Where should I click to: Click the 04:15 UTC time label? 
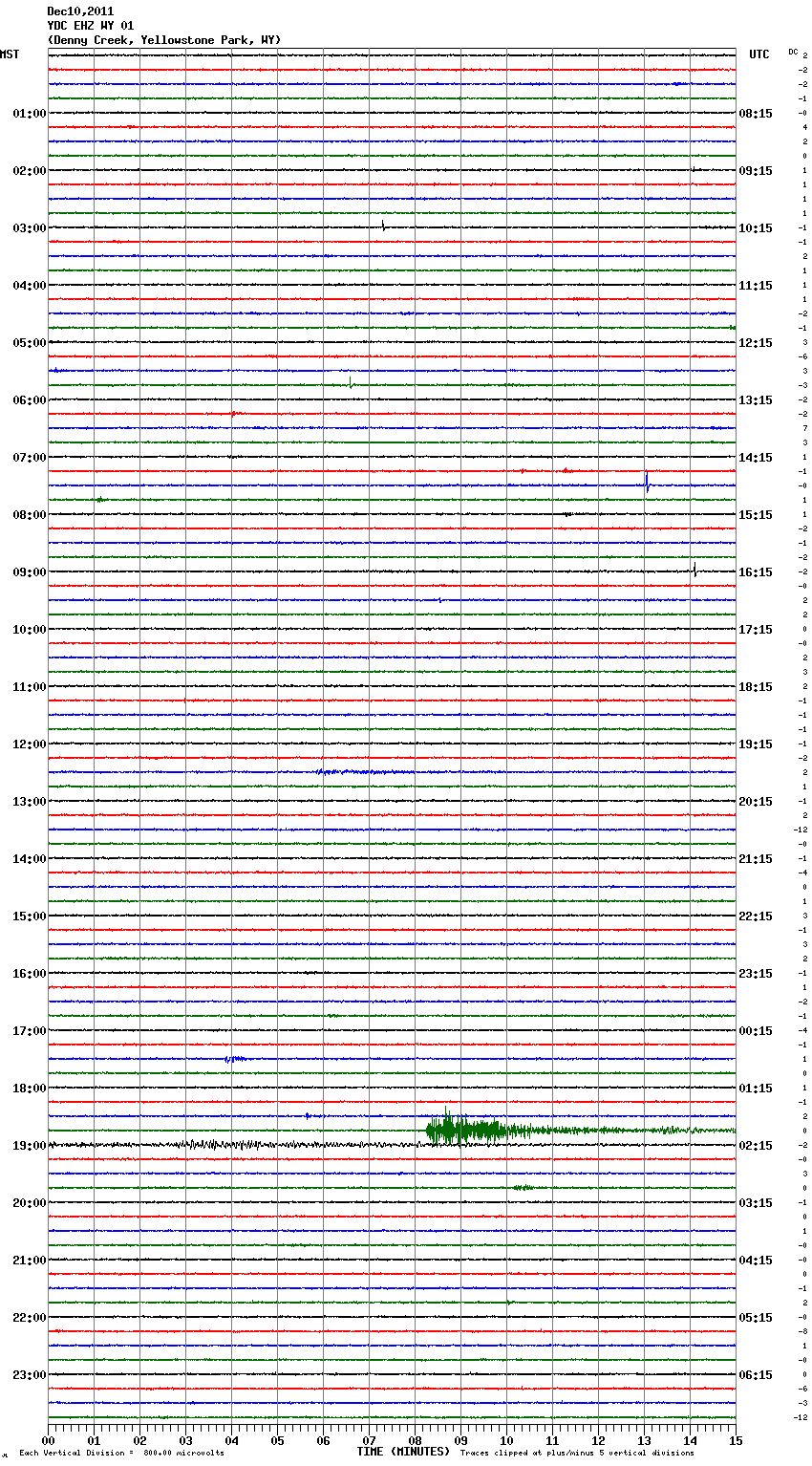pos(756,1261)
